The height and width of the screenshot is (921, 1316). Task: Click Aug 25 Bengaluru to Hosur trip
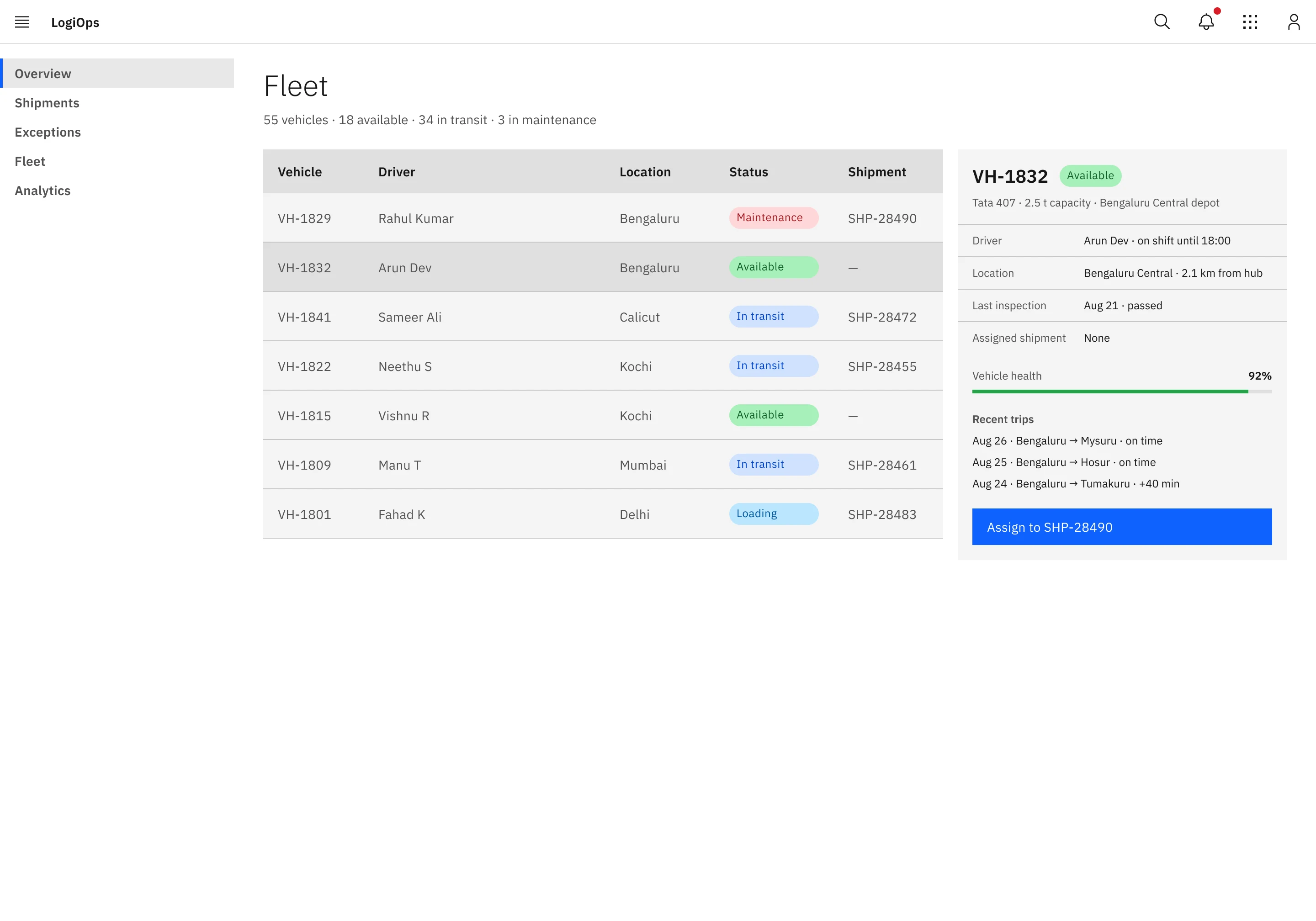(x=1064, y=462)
